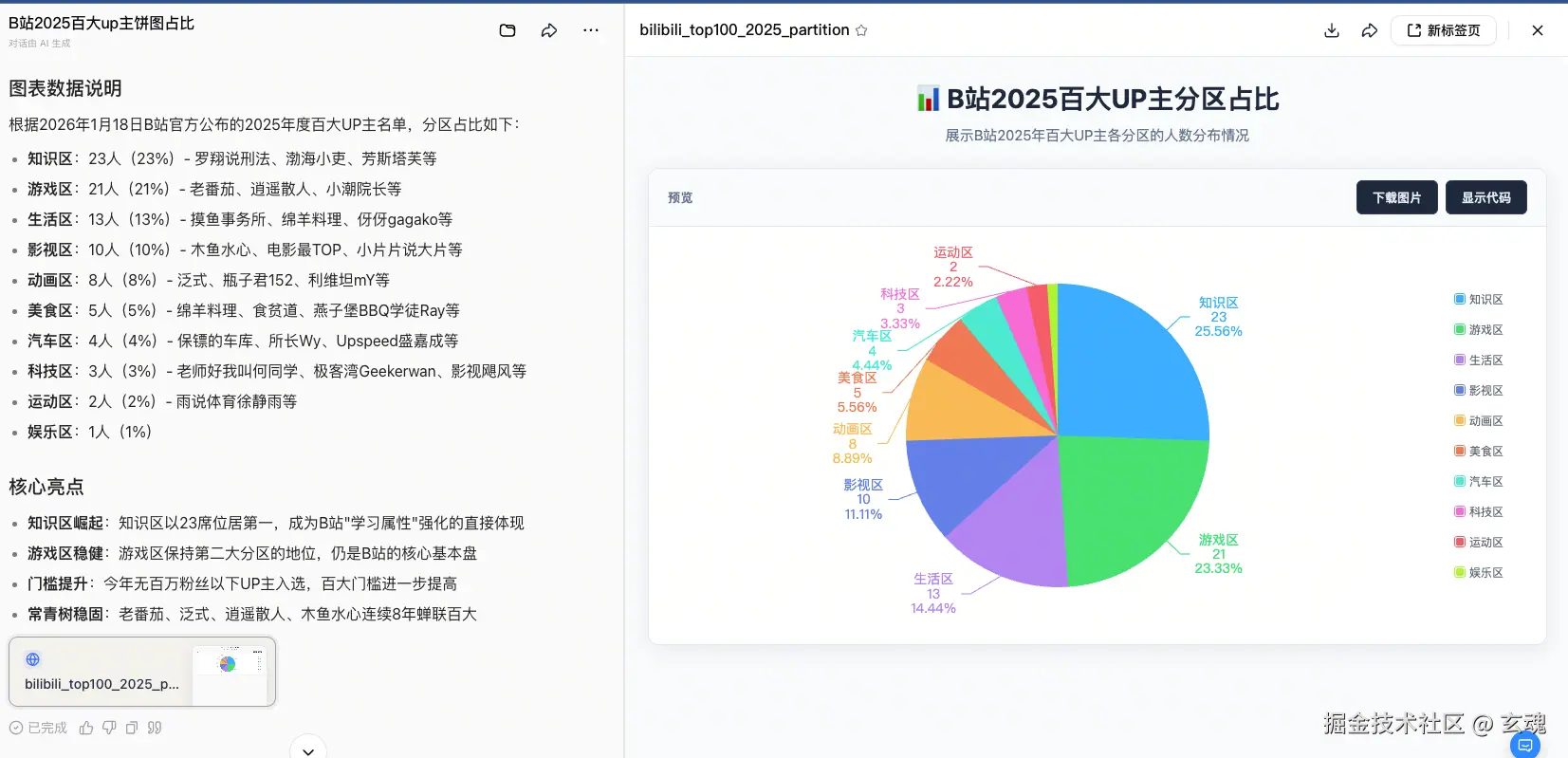The image size is (1568, 758).
Task: Toggle 生活区 legend entry
Action: click(x=1479, y=361)
